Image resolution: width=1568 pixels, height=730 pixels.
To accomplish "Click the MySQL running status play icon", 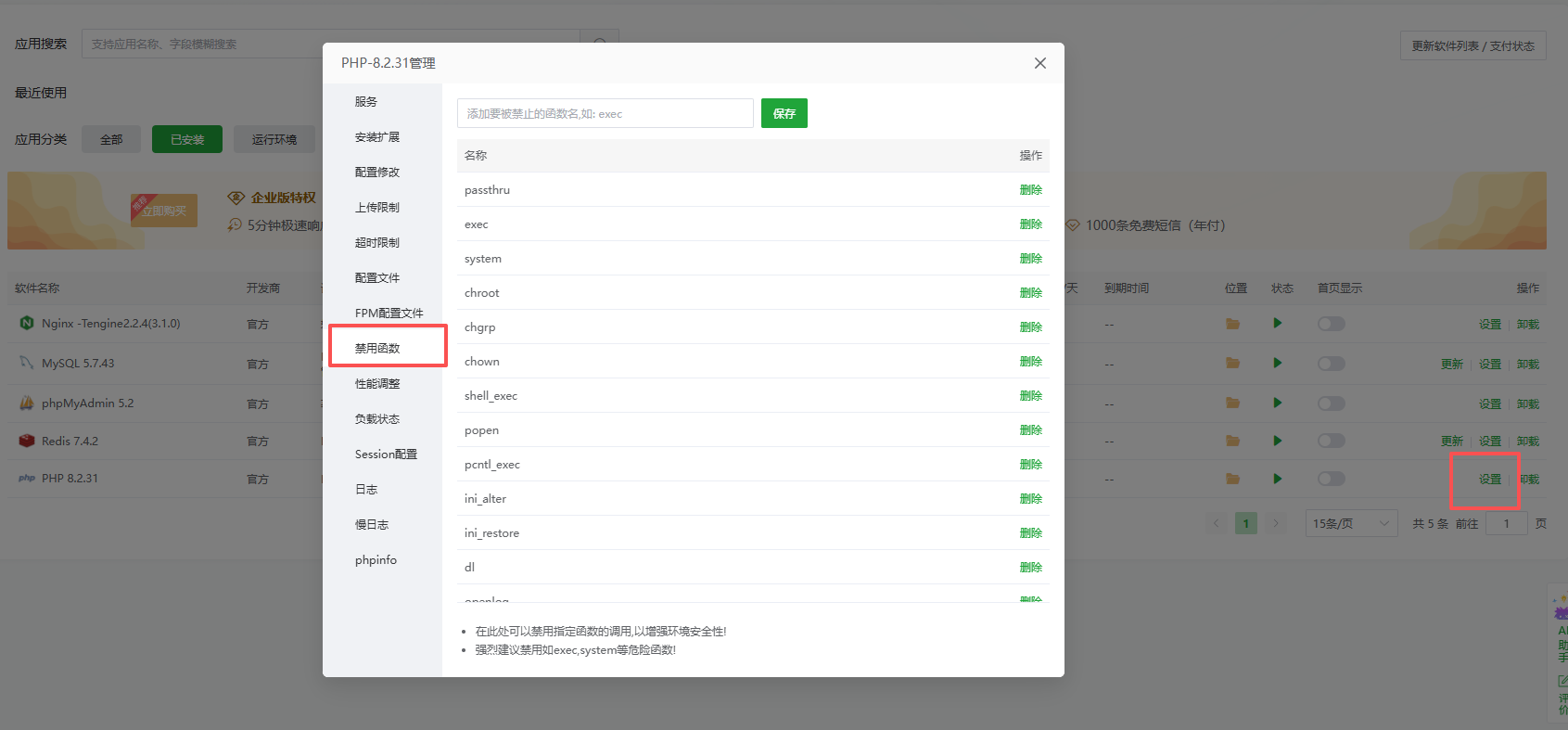I will click(1278, 364).
